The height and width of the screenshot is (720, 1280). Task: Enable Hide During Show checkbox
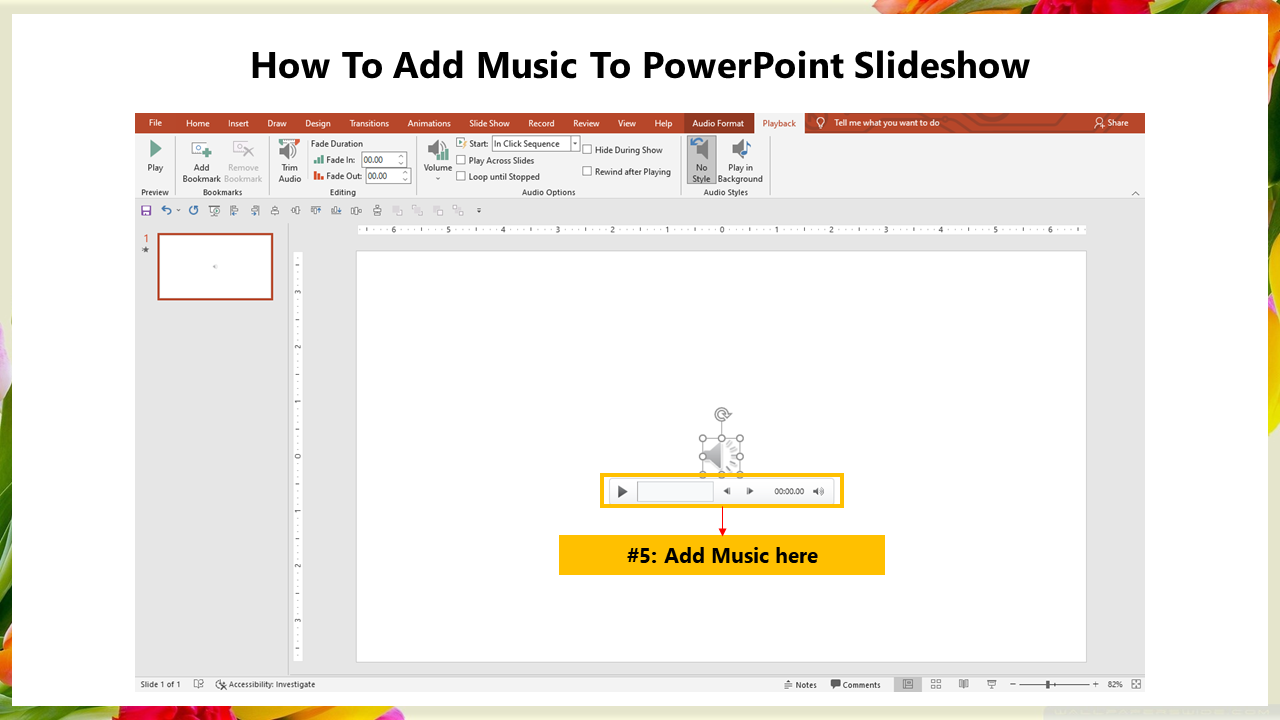point(587,150)
